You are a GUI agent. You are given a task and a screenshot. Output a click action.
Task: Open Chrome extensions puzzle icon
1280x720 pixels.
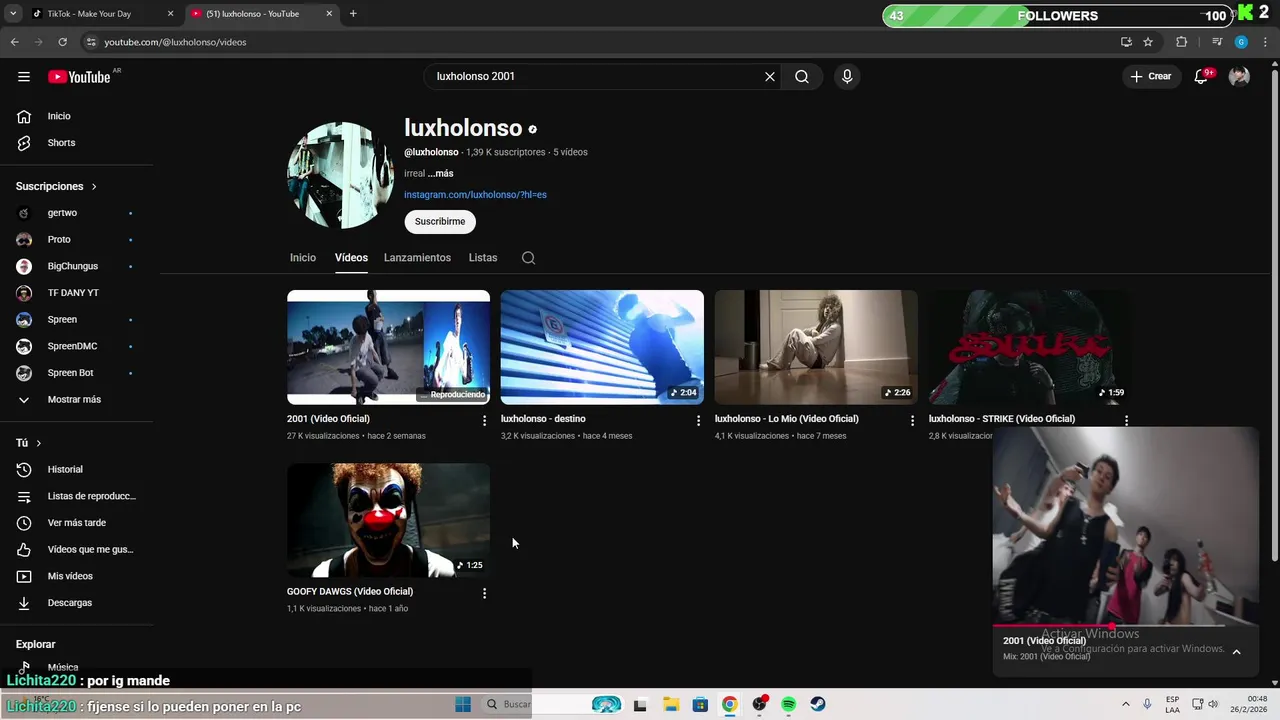(1181, 42)
